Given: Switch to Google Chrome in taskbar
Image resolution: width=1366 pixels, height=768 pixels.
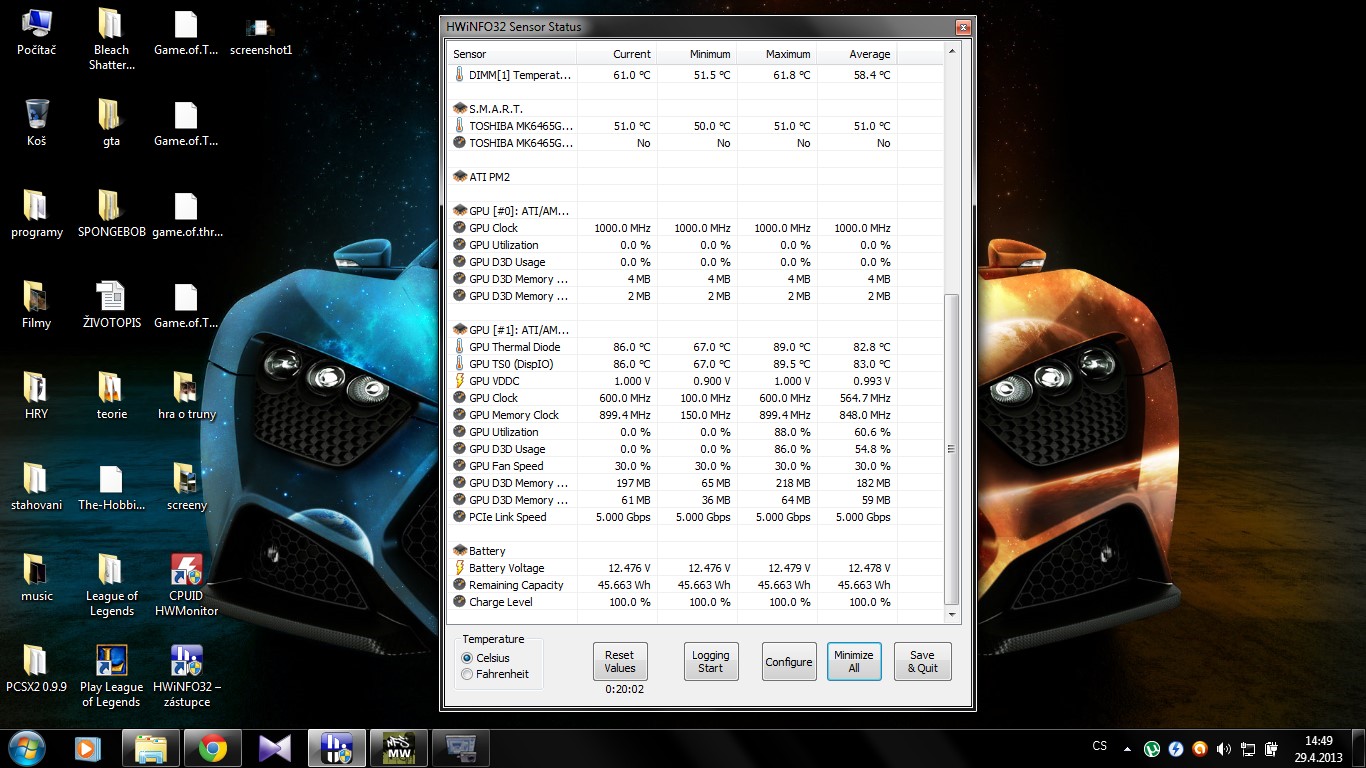Looking at the screenshot, I should pos(212,747).
